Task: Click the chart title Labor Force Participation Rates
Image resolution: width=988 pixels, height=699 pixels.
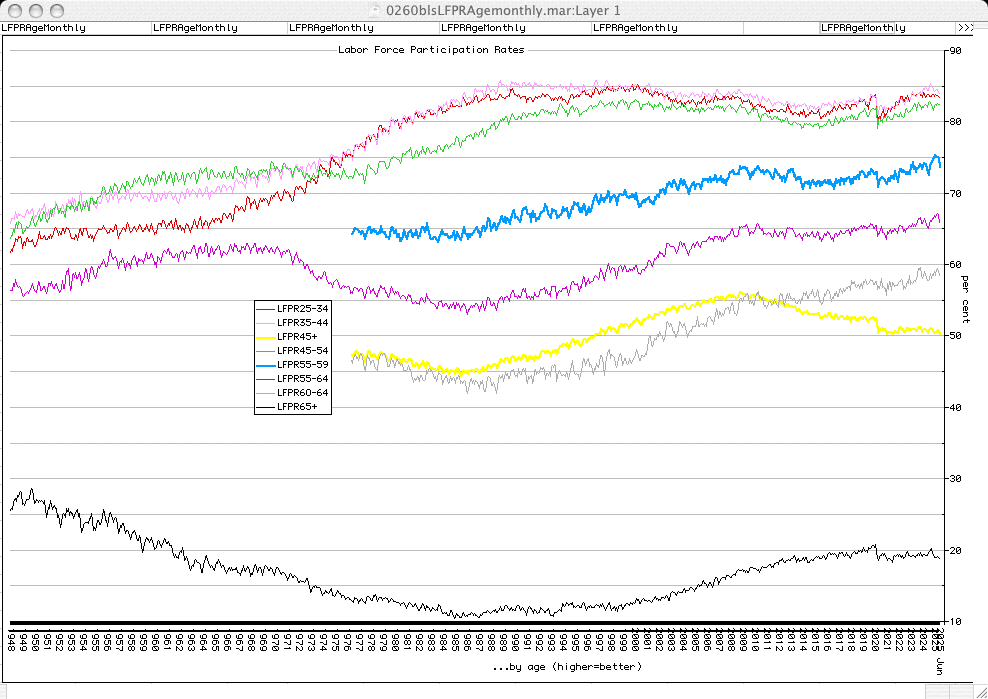Action: coord(431,49)
